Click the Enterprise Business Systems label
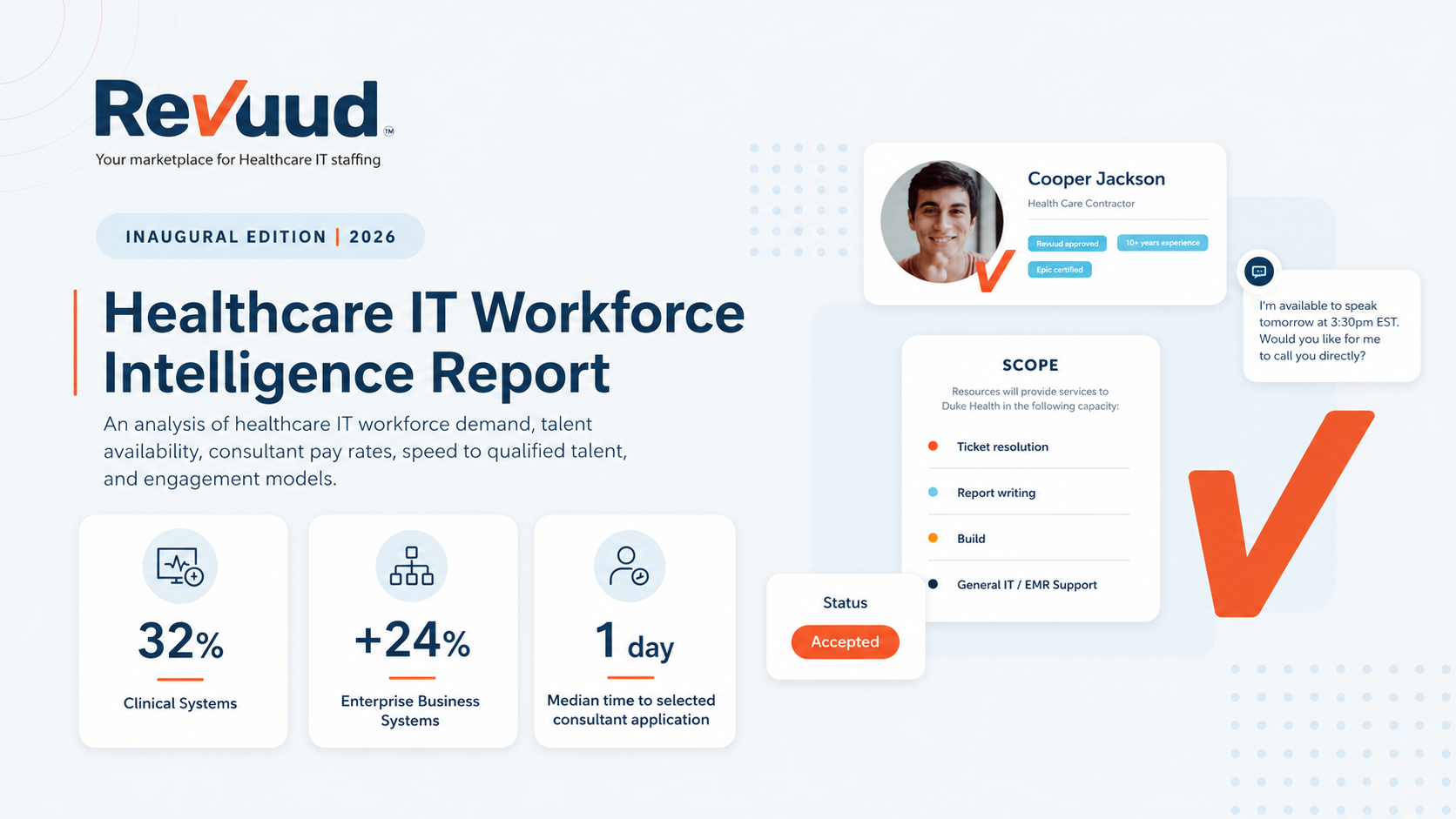 tap(410, 710)
